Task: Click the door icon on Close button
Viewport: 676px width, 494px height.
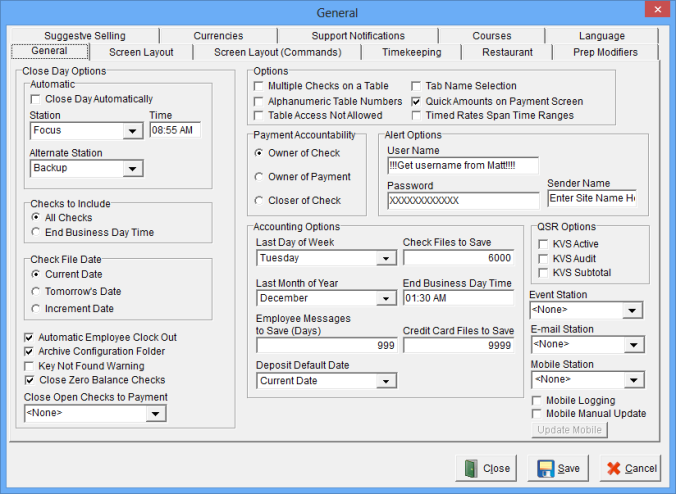Action: point(470,468)
